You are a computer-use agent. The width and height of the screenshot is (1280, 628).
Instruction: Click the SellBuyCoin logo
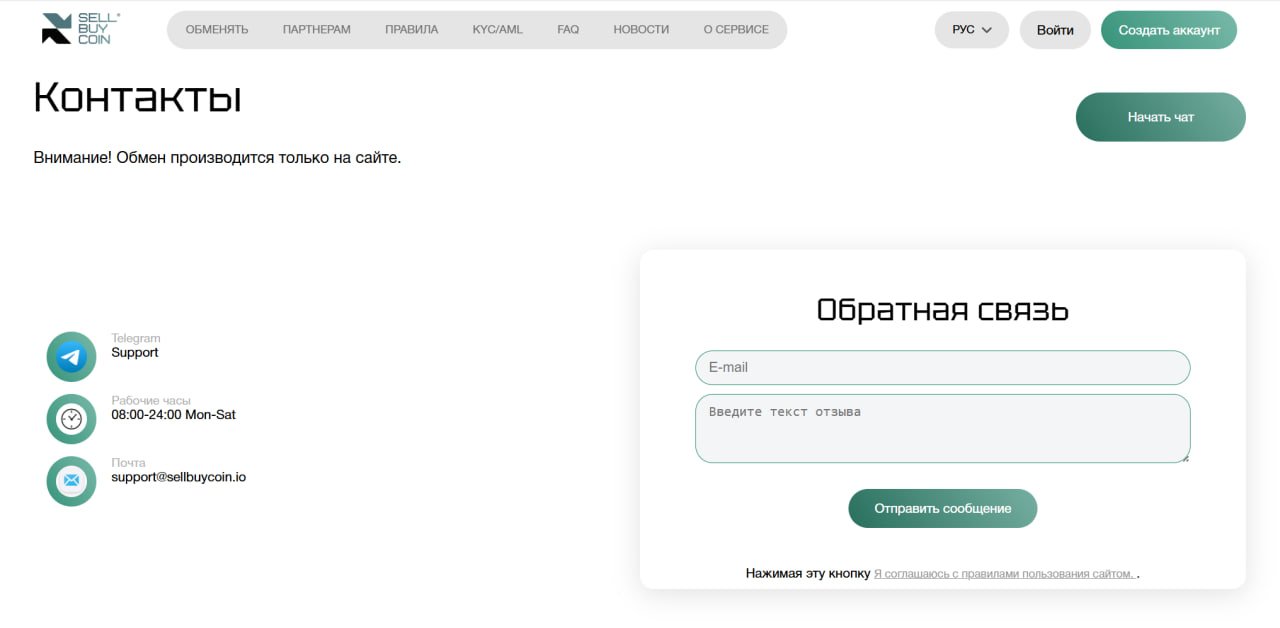point(80,29)
